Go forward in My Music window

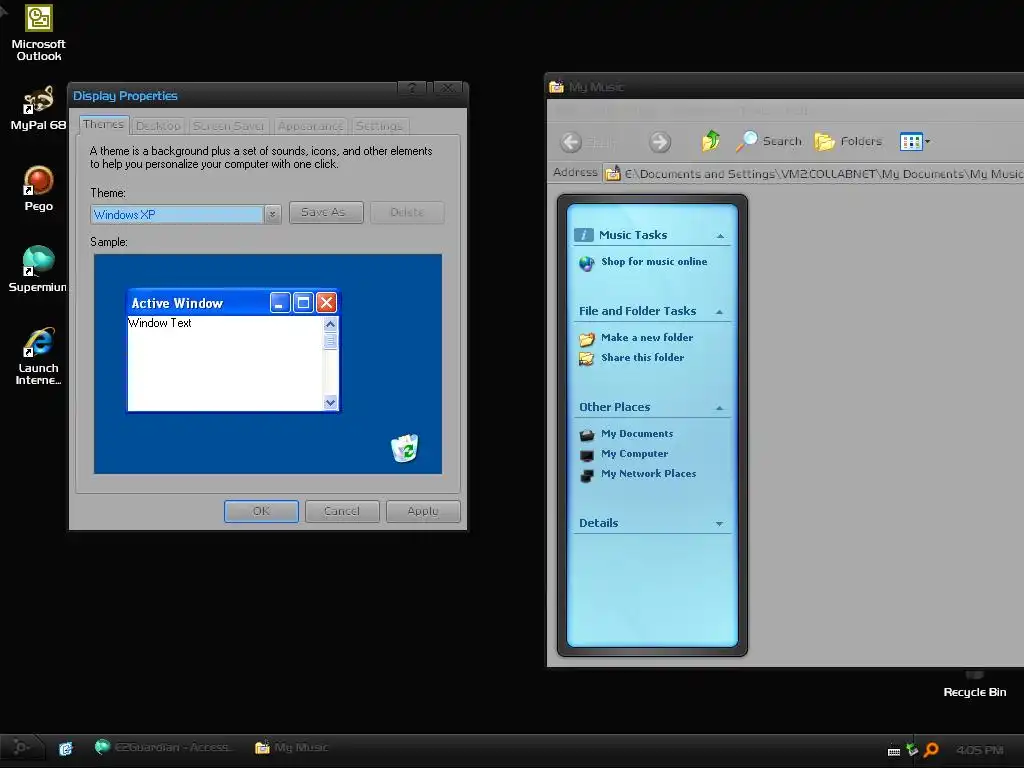(x=660, y=142)
